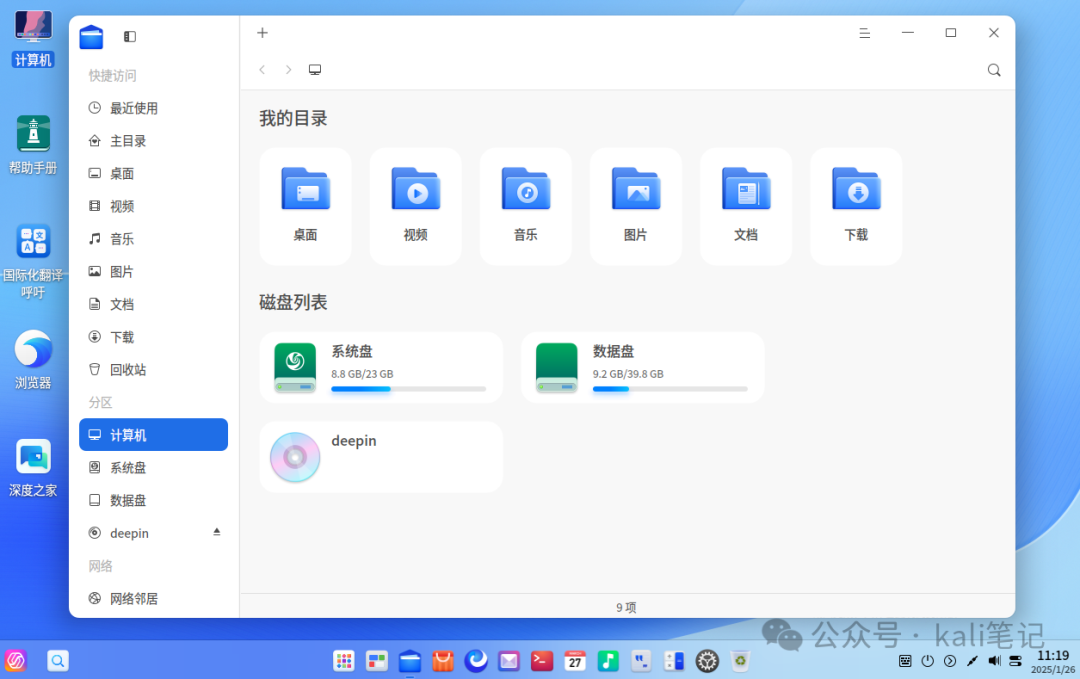Open 最近使用 in the sidebar
Screen dimensions: 1080x679
click(x=154, y=108)
